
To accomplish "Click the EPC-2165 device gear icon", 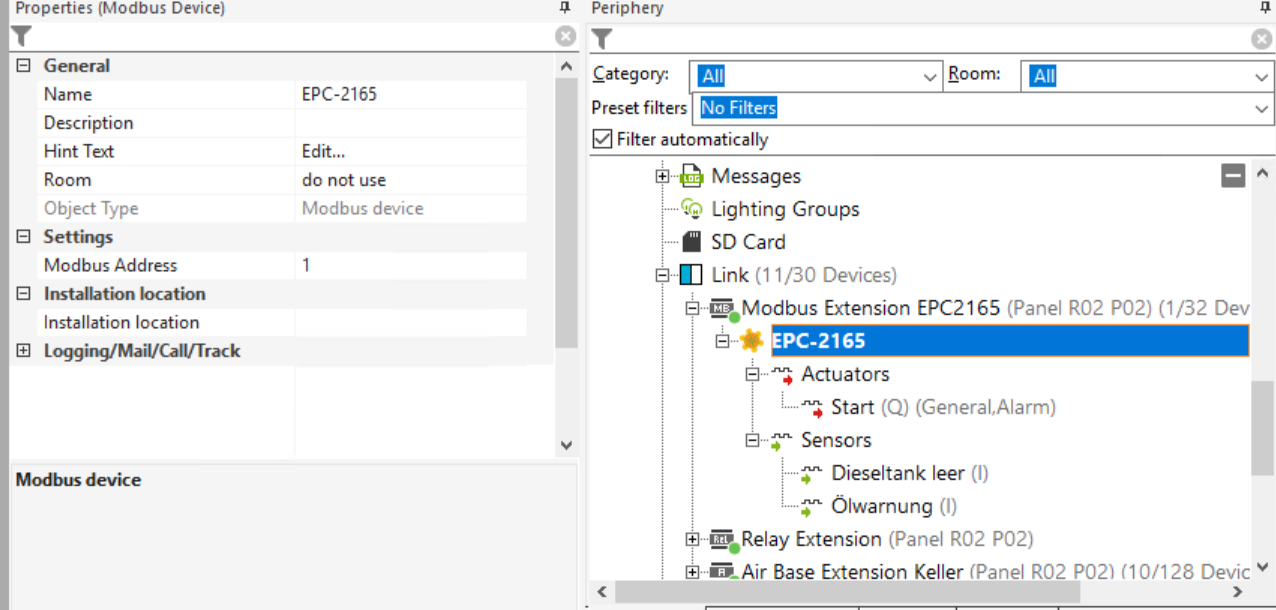I will coord(752,341).
